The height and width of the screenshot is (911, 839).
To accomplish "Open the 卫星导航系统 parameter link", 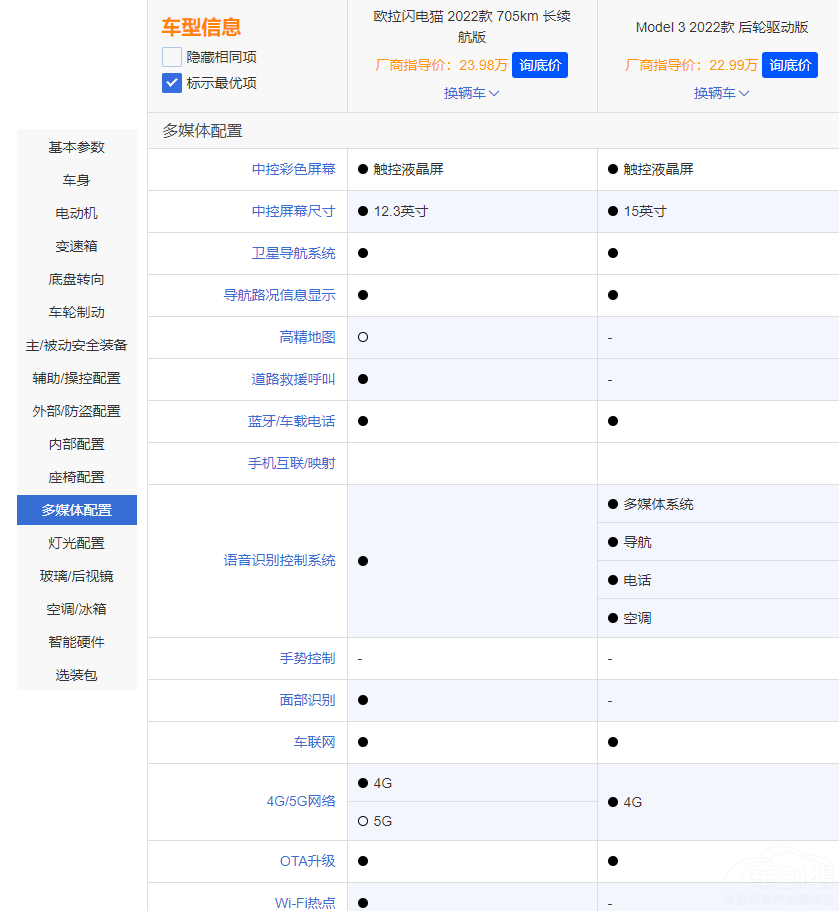I will coord(293,253).
